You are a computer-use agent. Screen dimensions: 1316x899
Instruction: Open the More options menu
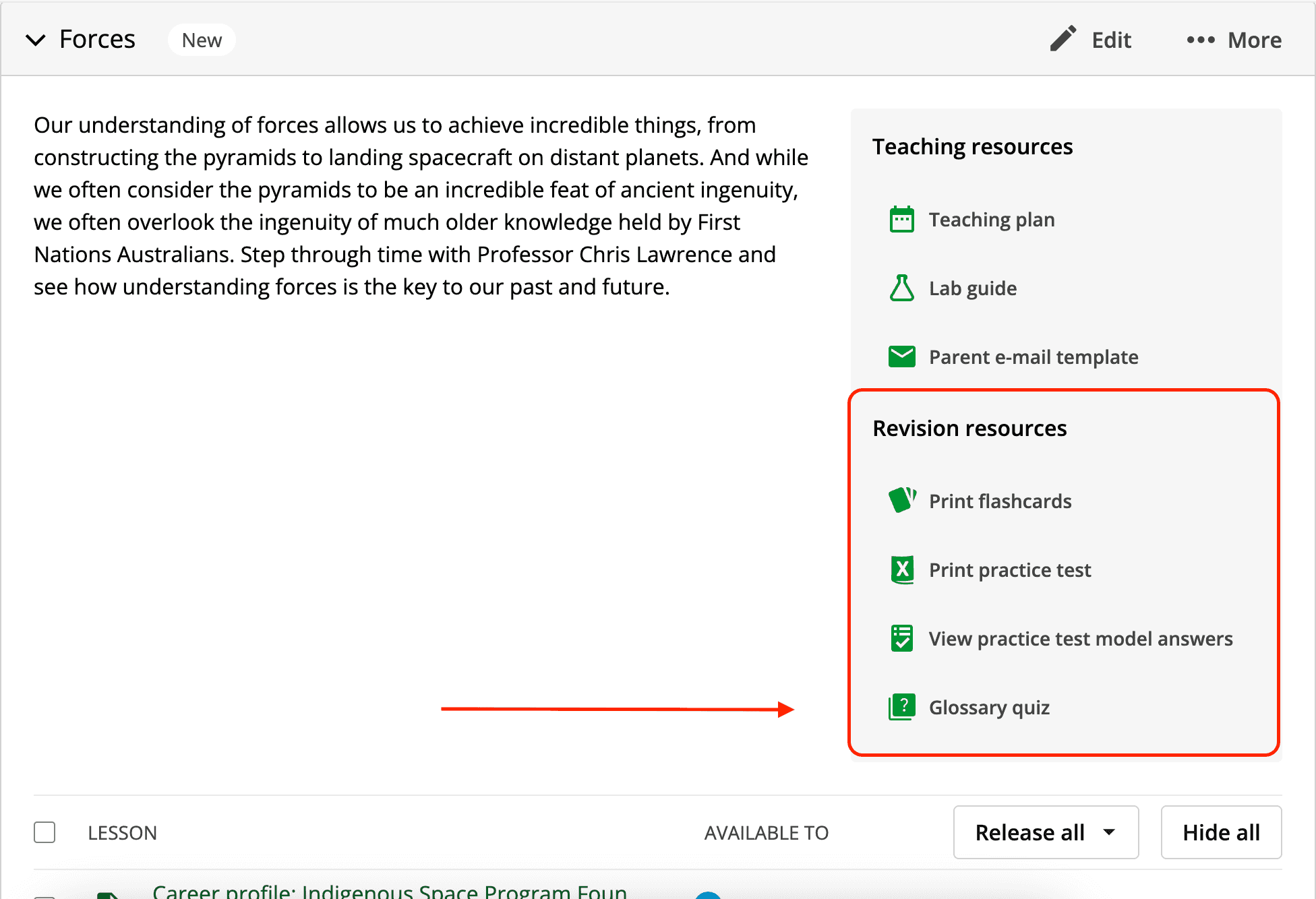point(1234,40)
